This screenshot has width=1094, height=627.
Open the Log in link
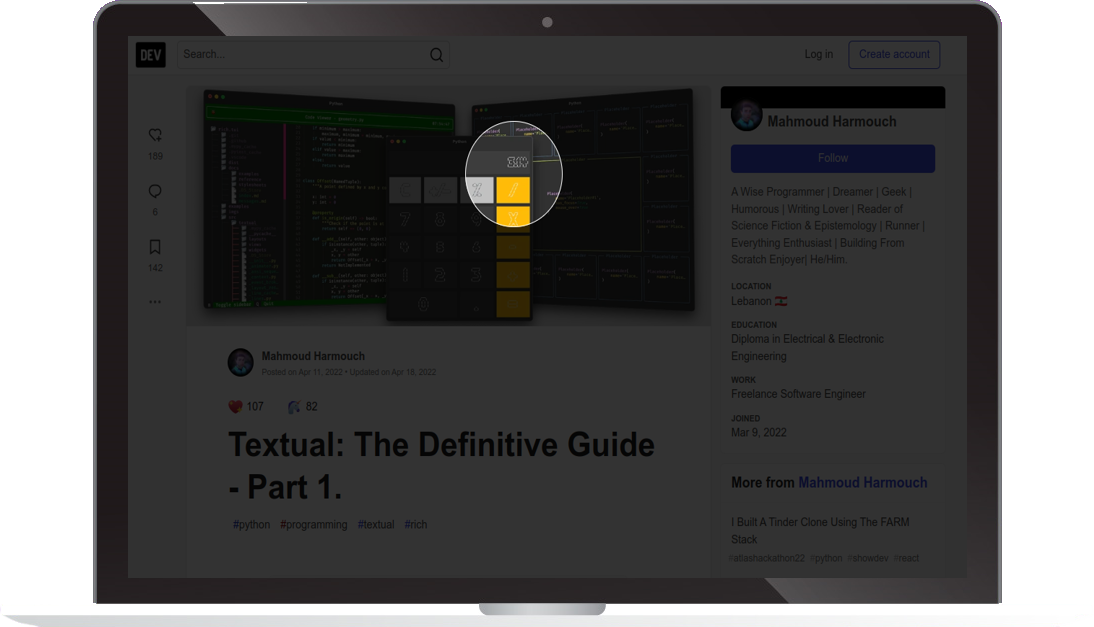click(818, 54)
